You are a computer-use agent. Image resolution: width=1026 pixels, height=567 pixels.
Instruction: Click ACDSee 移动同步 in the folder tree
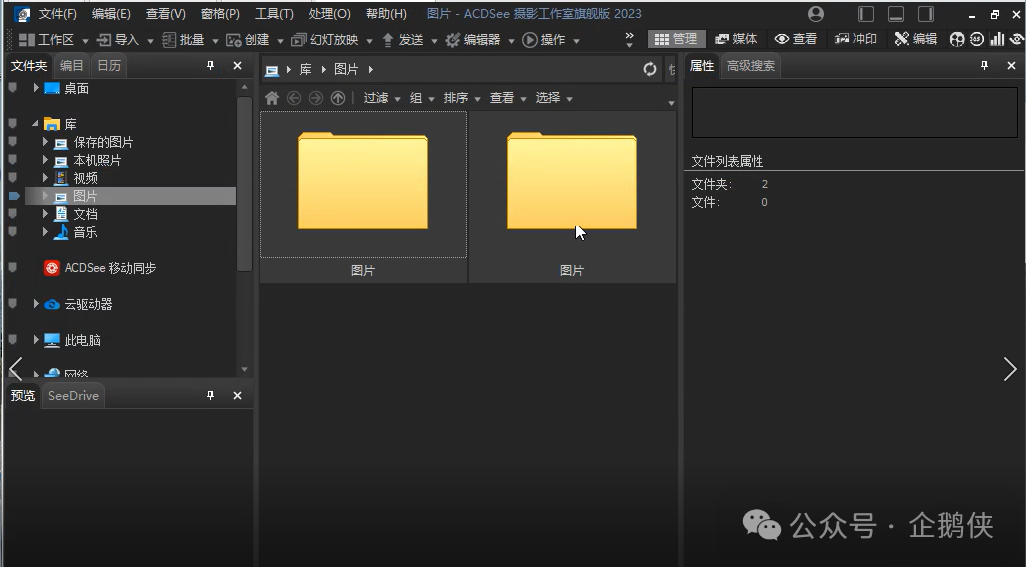pos(109,268)
